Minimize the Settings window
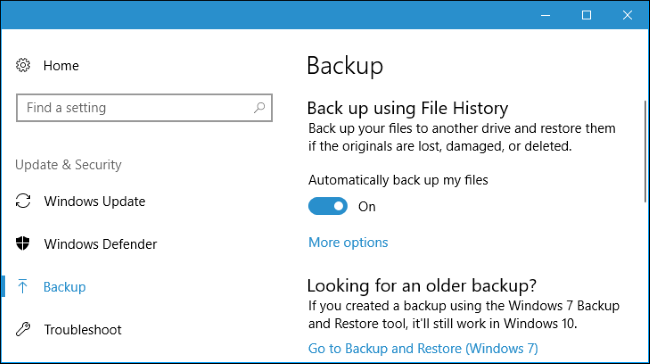Viewport: 650px width, 364px height. pos(546,15)
